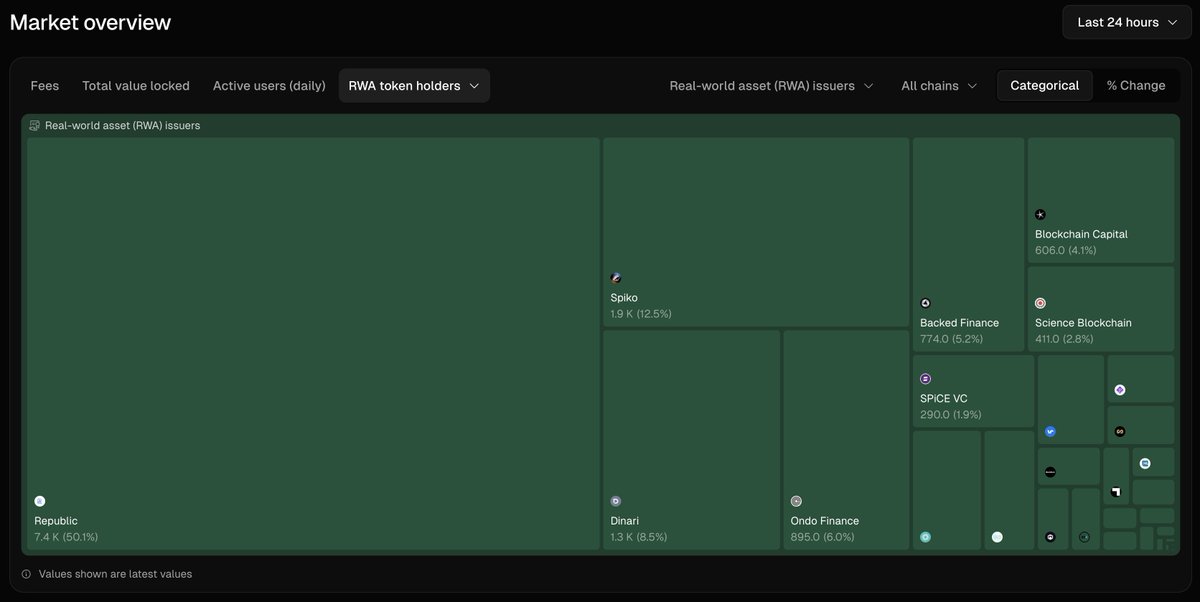Click the Backed Finance label
The image size is (1200, 602).
(959, 323)
